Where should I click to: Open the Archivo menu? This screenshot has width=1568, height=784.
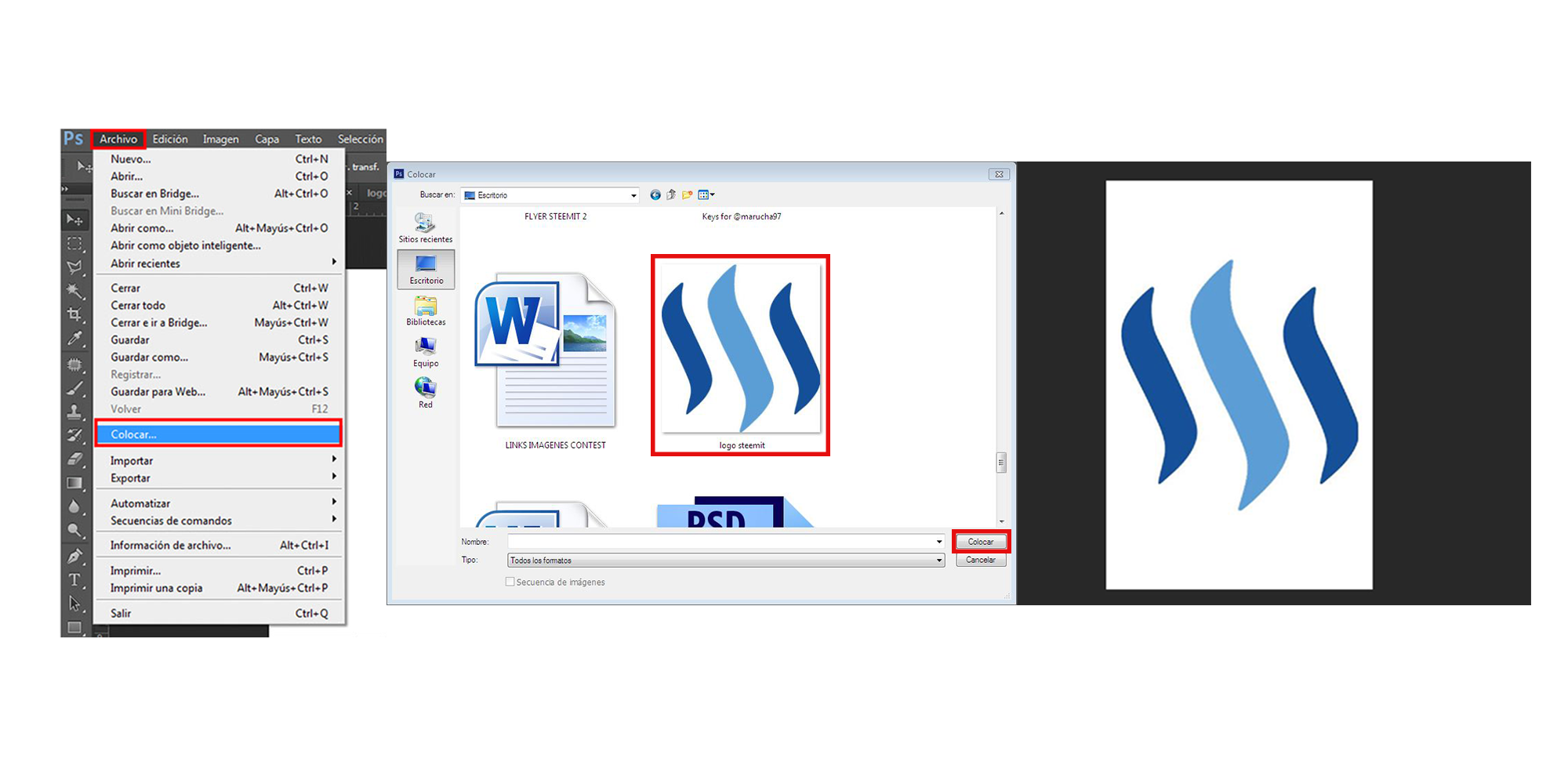pyautogui.click(x=118, y=139)
